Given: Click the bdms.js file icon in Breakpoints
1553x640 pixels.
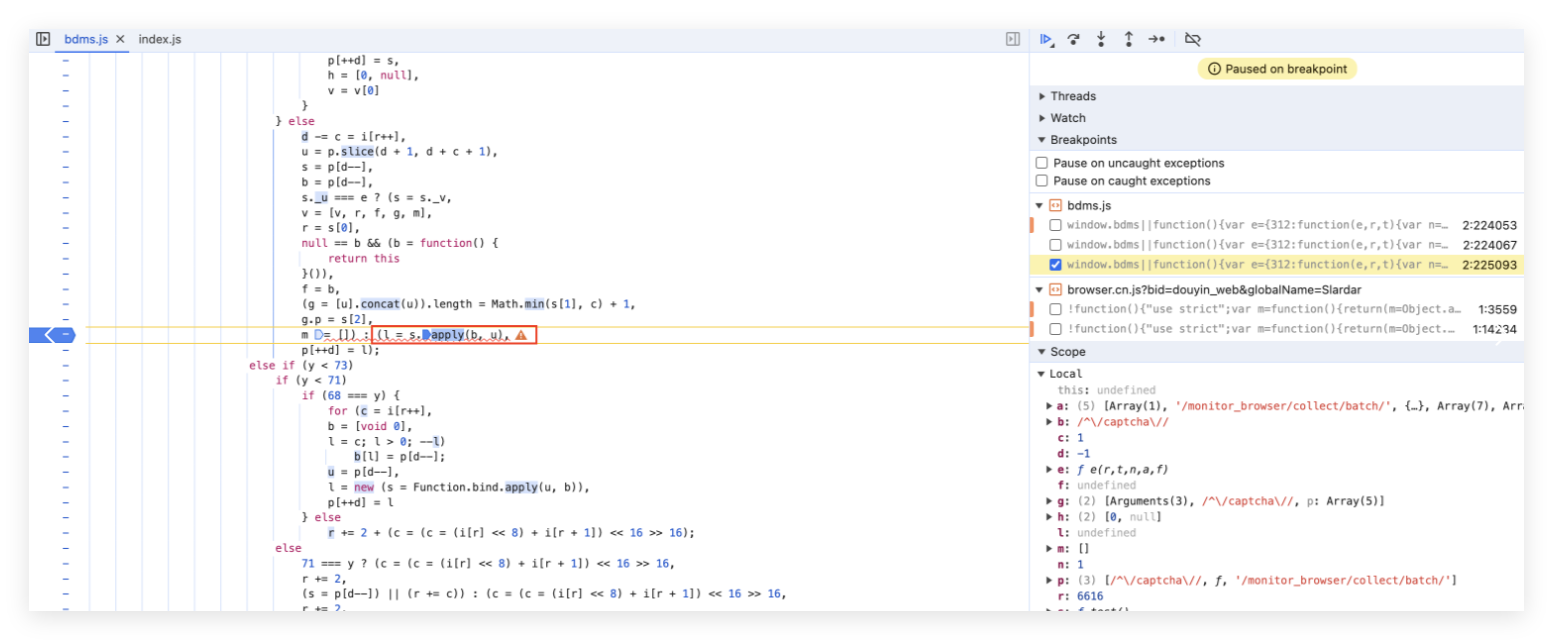Looking at the screenshot, I should tap(1055, 205).
